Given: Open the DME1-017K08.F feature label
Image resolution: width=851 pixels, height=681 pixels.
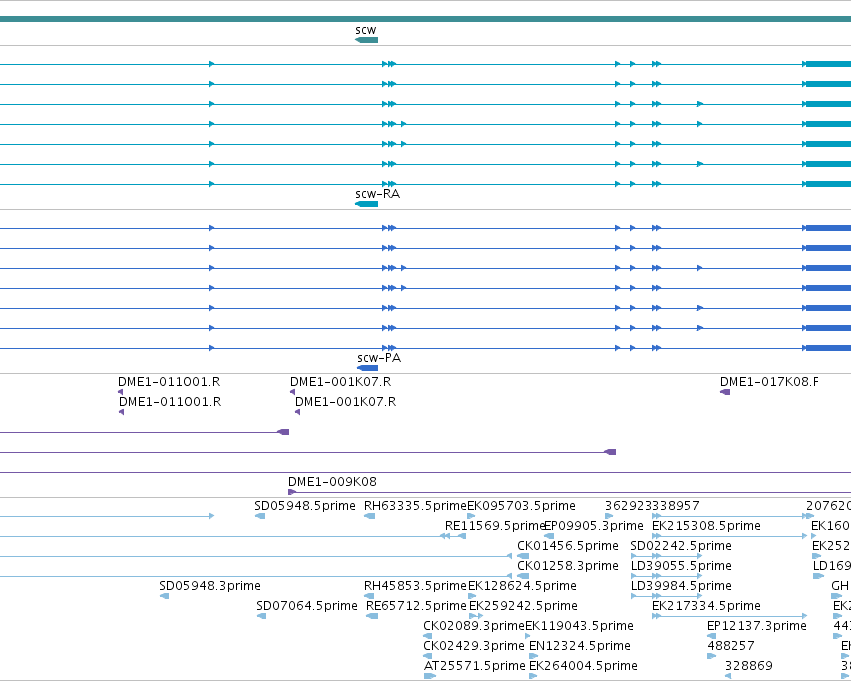Looking at the screenshot, I should pyautogui.click(x=769, y=381).
